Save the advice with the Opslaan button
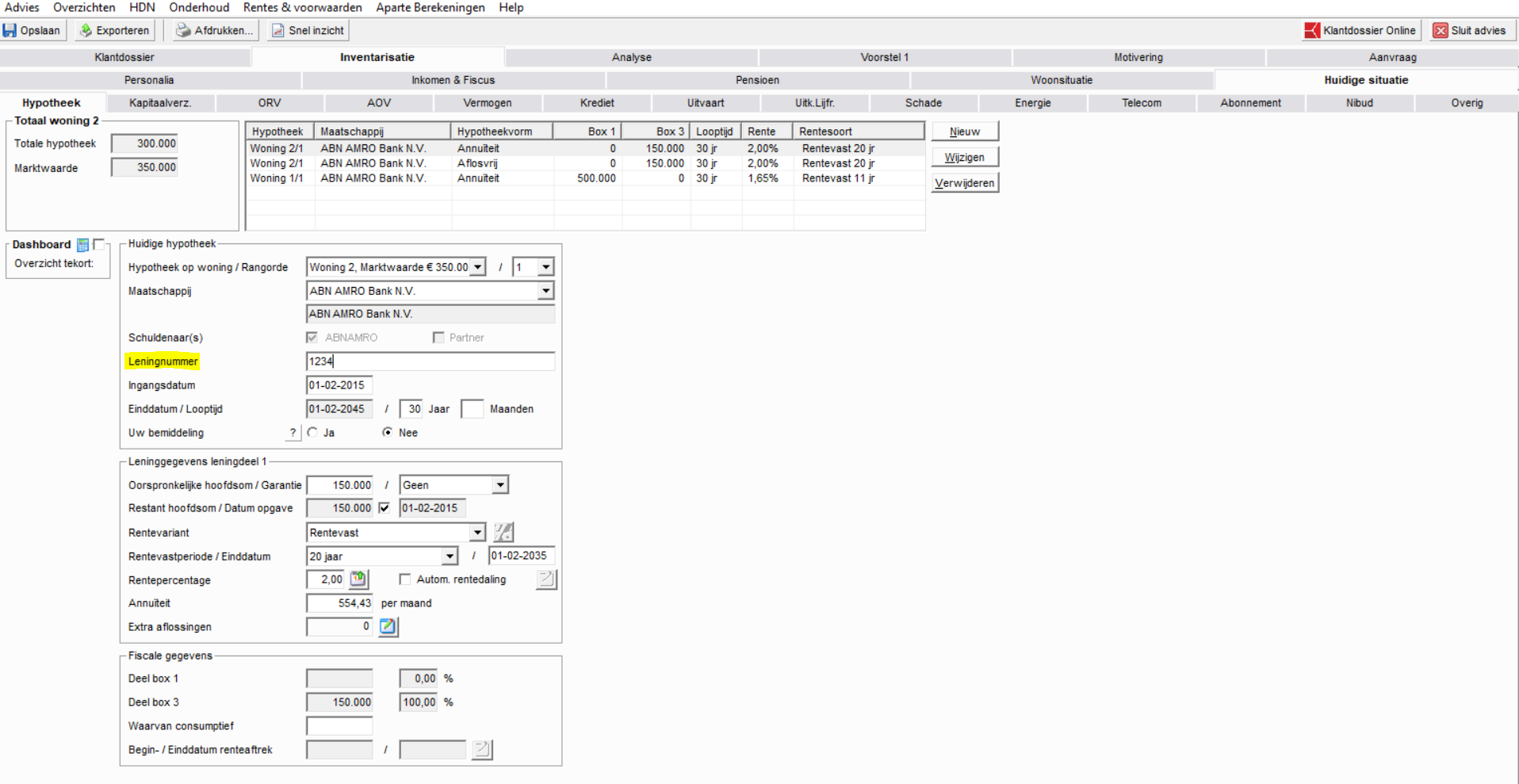 pyautogui.click(x=32, y=30)
